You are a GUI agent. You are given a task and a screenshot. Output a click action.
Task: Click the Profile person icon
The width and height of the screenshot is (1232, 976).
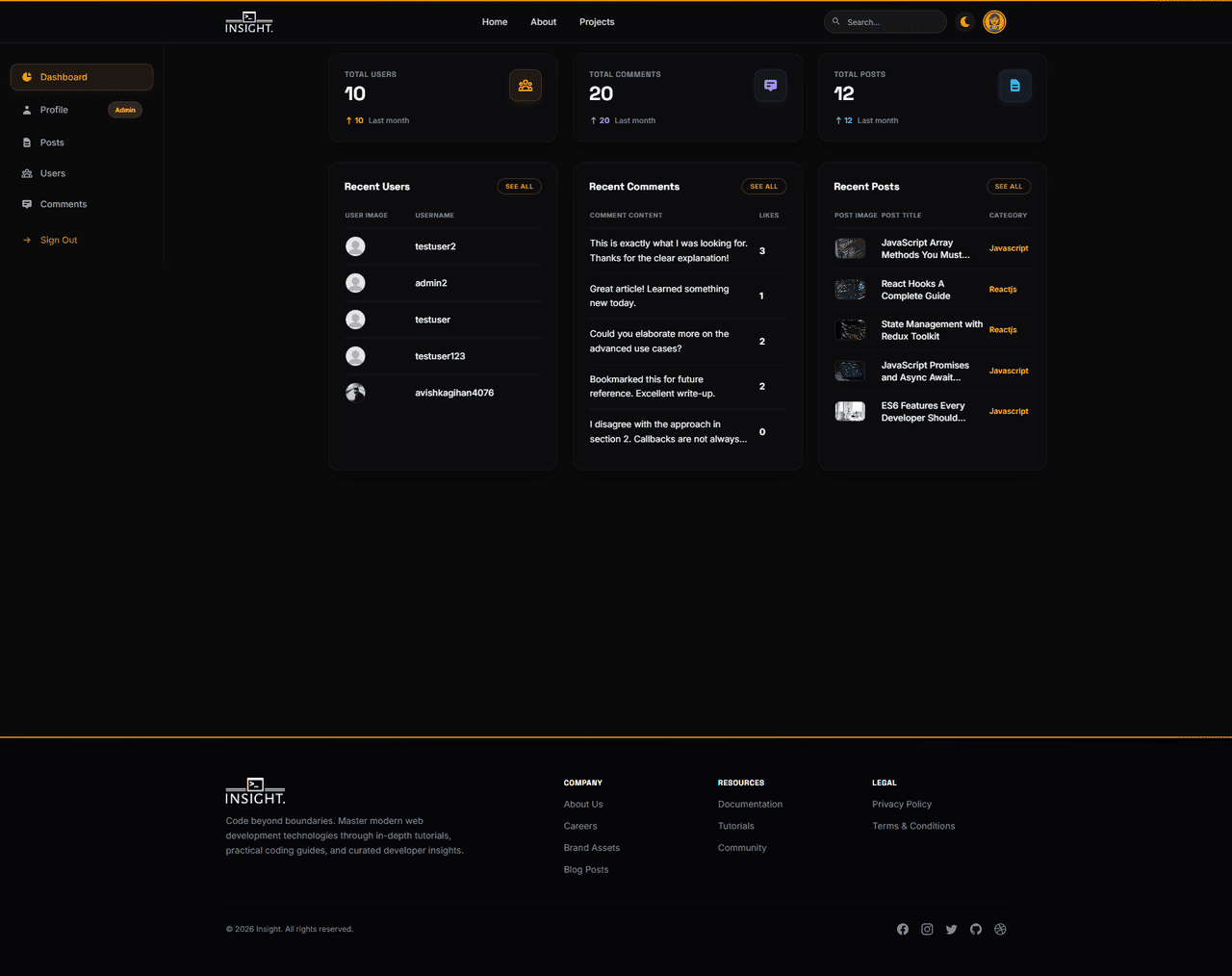[27, 110]
